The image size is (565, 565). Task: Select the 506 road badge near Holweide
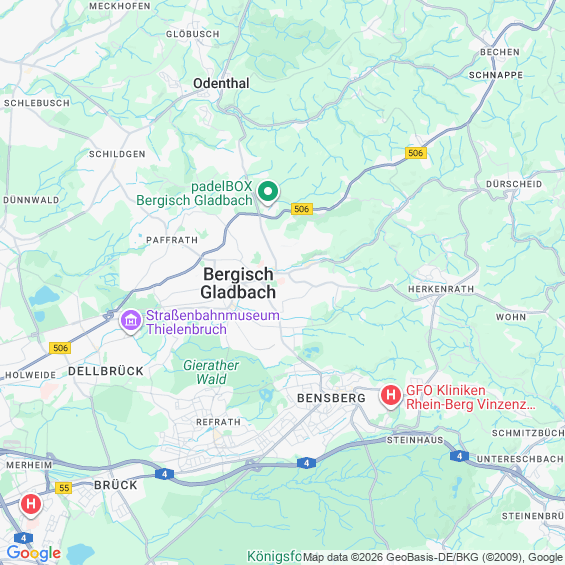pos(60,348)
